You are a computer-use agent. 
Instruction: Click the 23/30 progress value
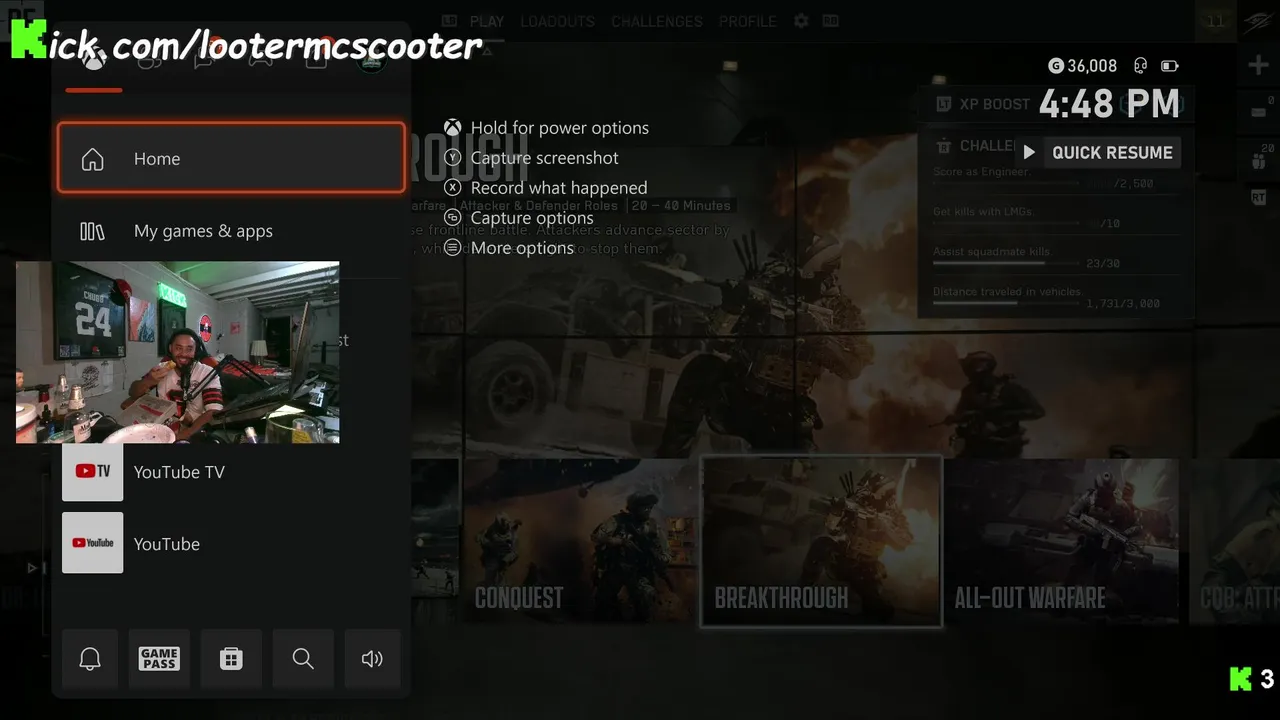point(1103,264)
